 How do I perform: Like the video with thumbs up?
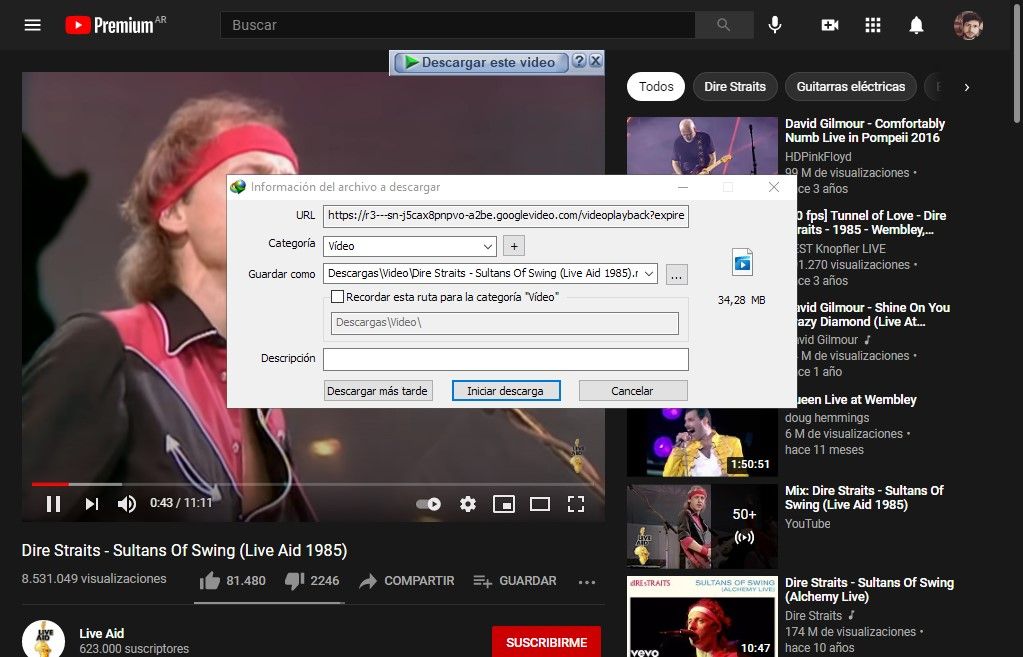point(210,581)
